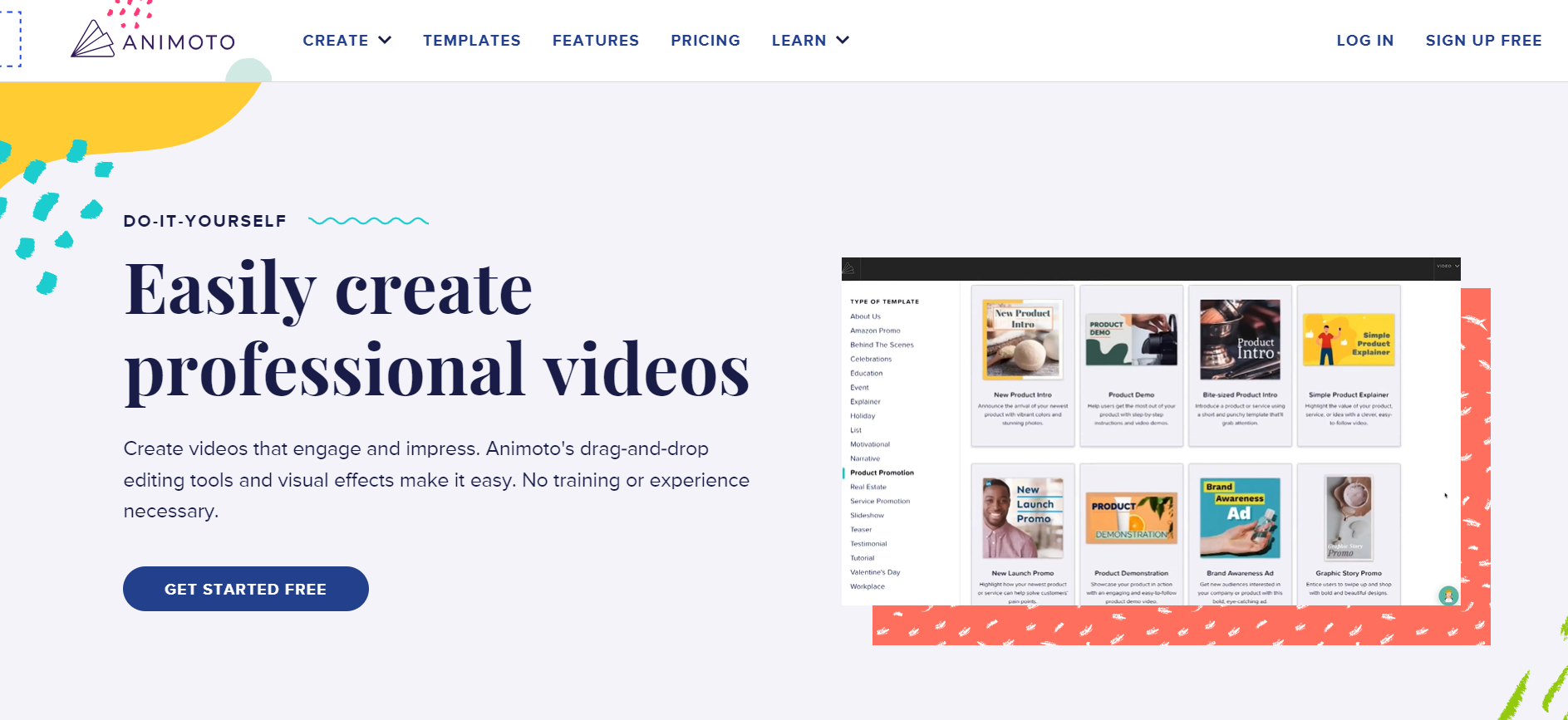Click the 'Product Demo' title text
Screen dimensions: 1568x720
[1132, 395]
